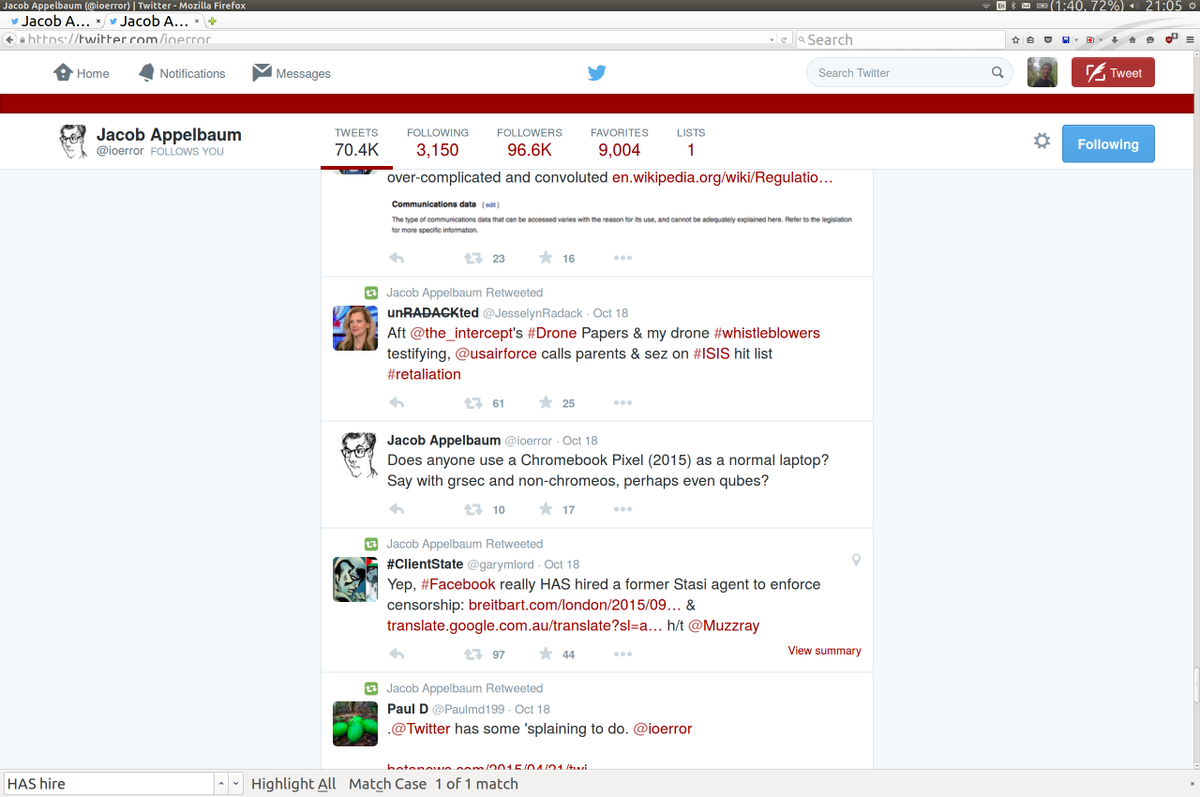Close the active Jacob A… tab
The height and width of the screenshot is (797, 1200).
(196, 21)
